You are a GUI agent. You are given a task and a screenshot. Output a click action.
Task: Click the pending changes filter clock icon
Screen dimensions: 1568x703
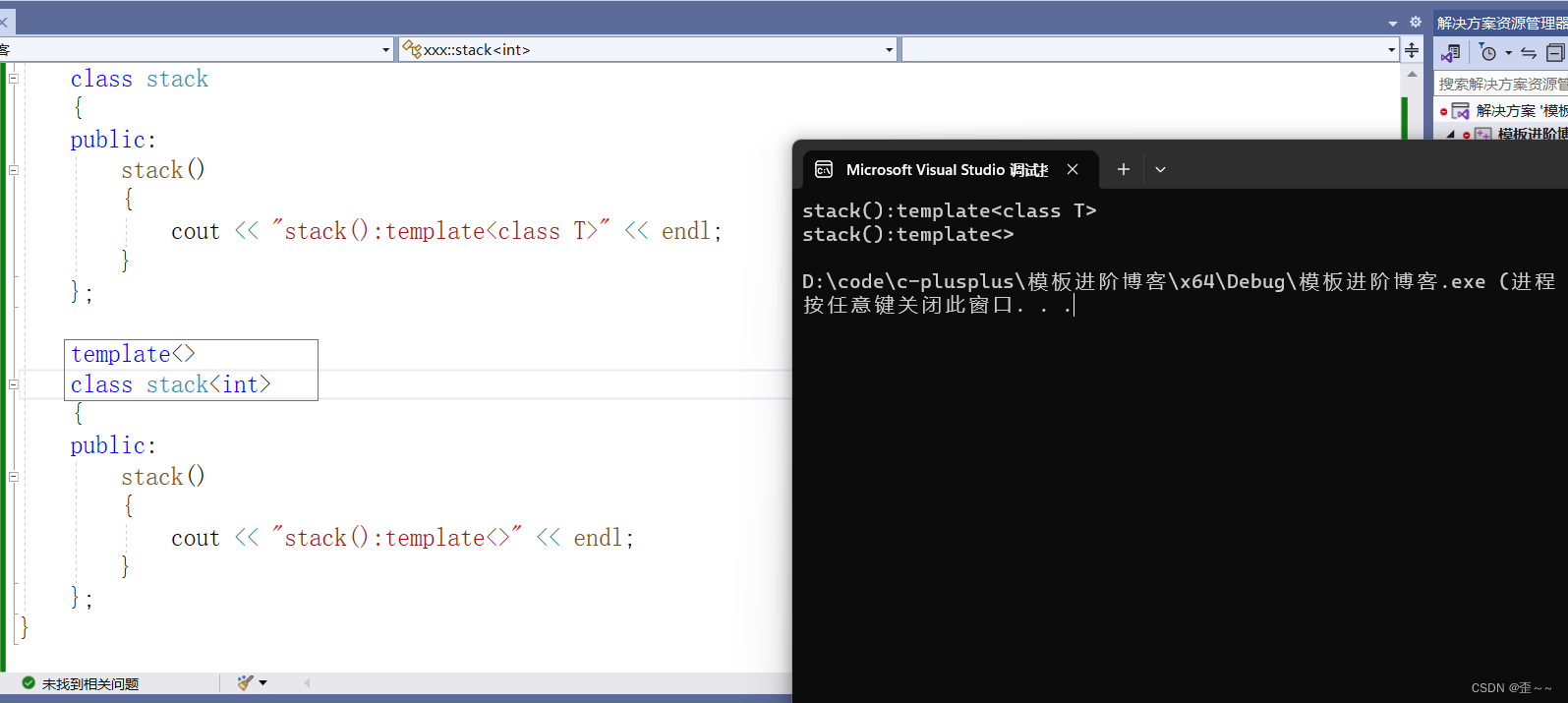[1488, 52]
